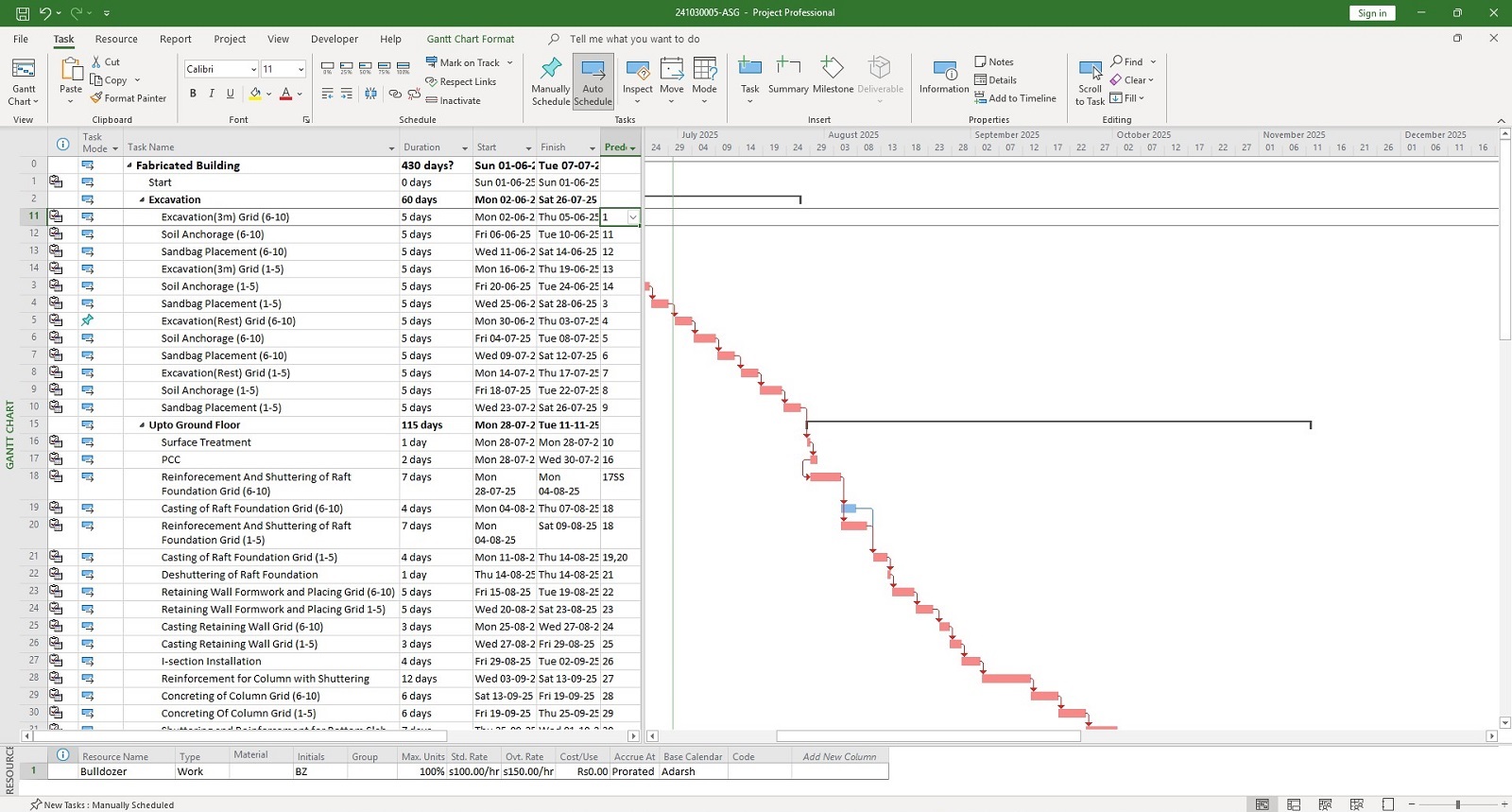Set task to Manually Schedule
The image size is (1512, 812).
[x=551, y=81]
